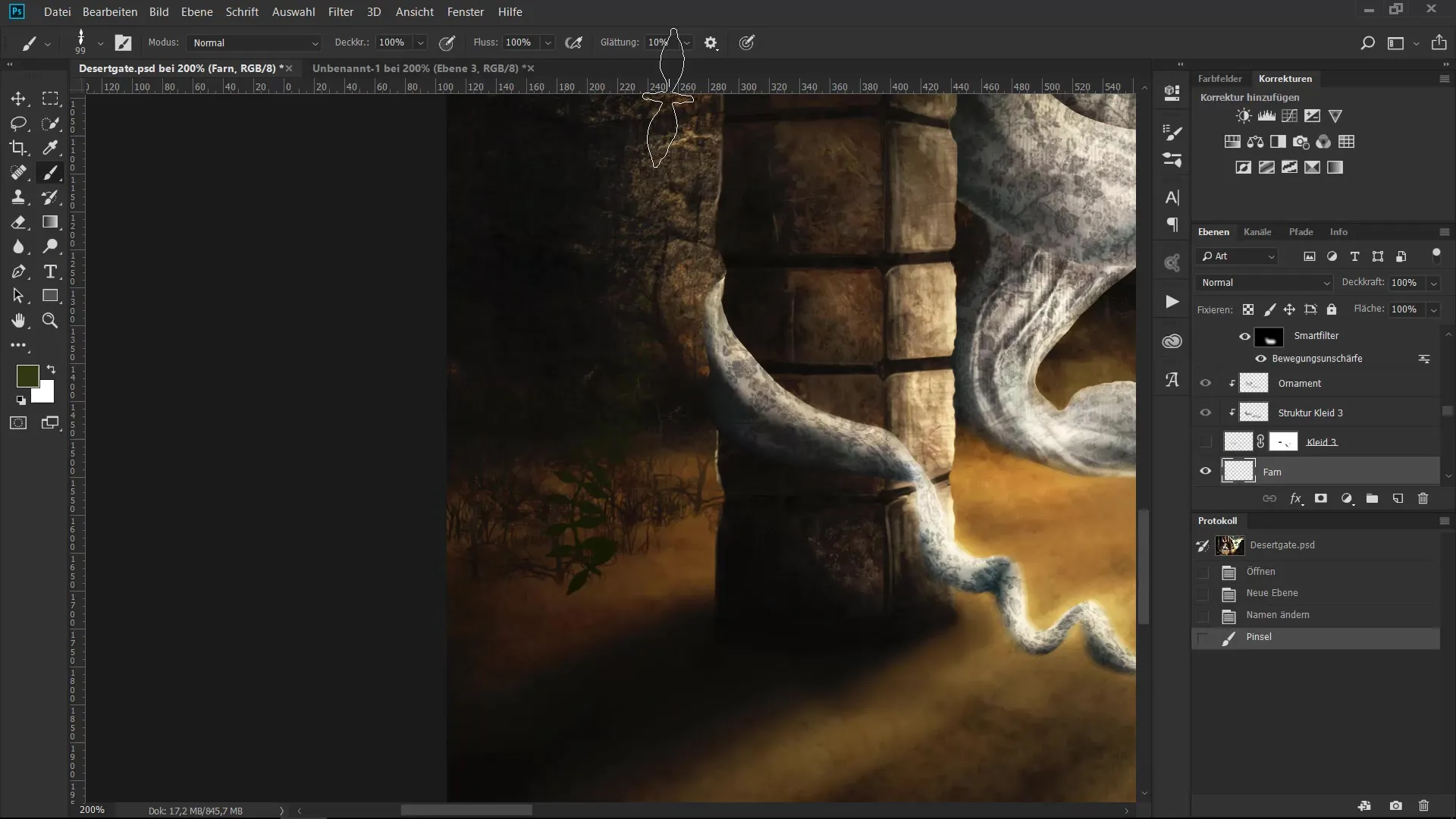Open the Filter menu

tap(340, 12)
